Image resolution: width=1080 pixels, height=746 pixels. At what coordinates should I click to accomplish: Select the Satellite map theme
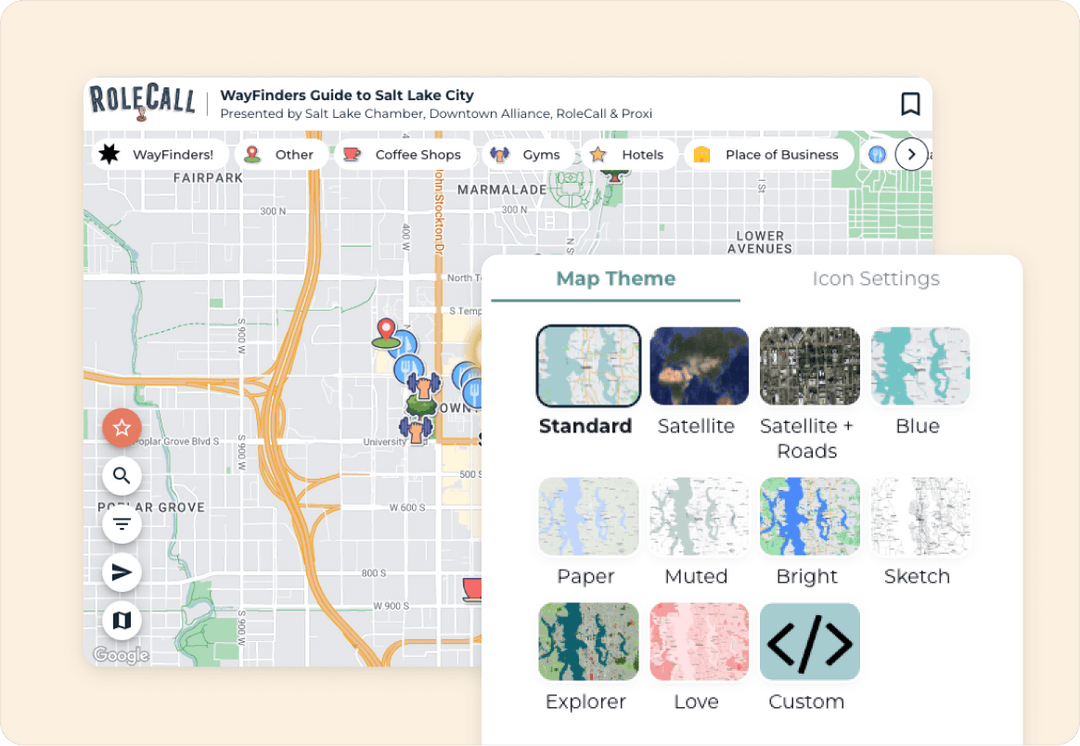(x=698, y=366)
